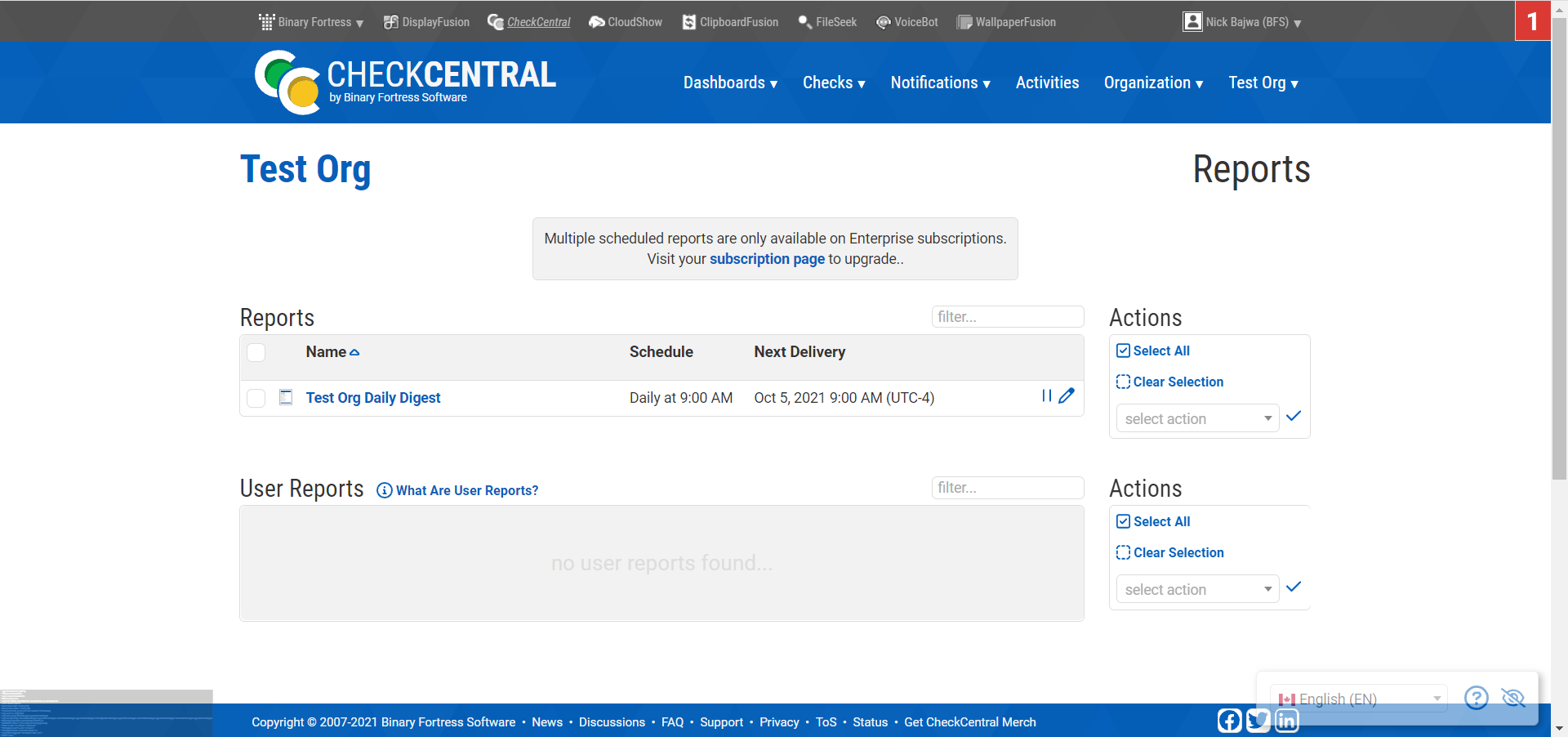The height and width of the screenshot is (737, 1568).
Task: Click What Are User Reports? link
Action: click(466, 490)
